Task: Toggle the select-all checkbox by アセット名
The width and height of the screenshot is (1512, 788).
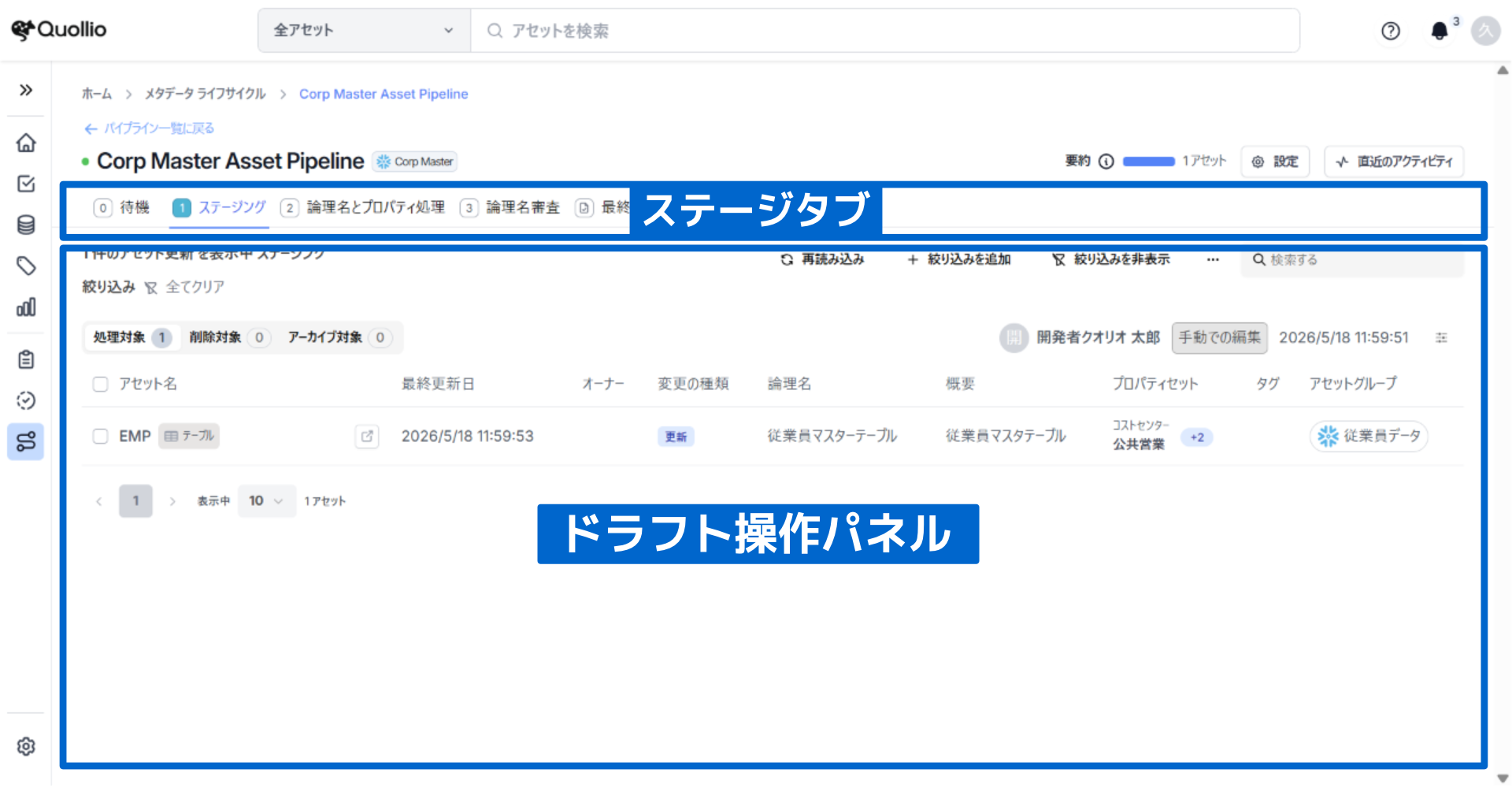Action: pos(100,384)
